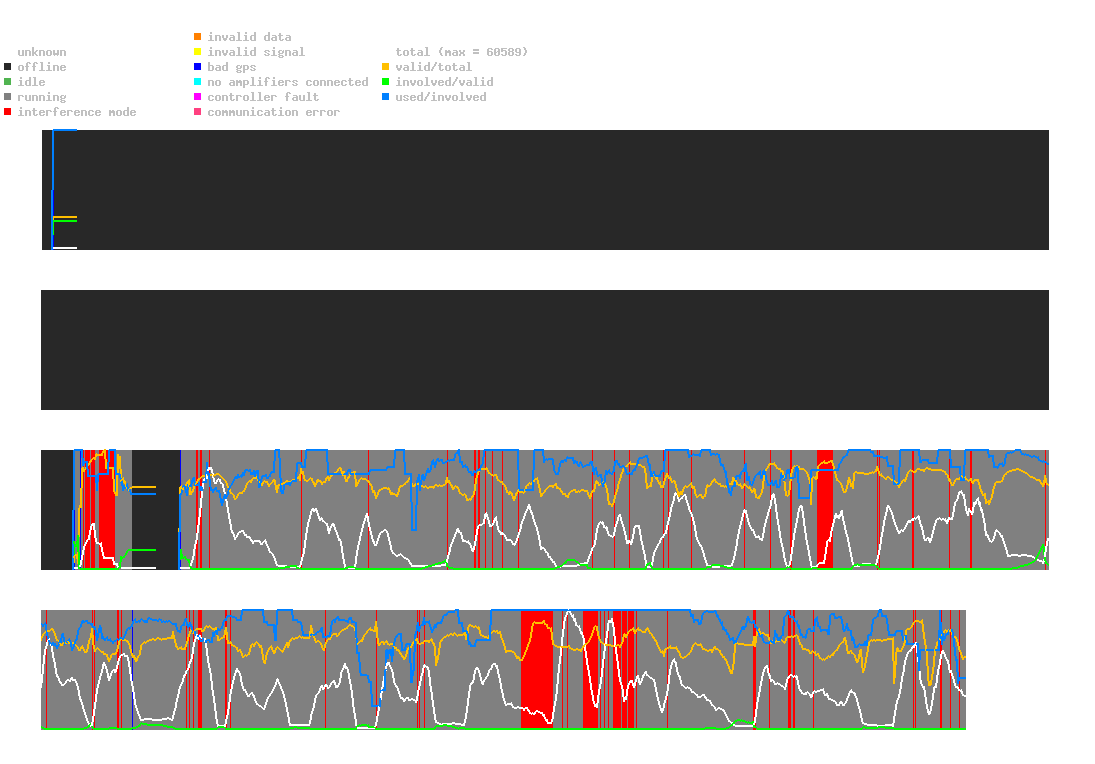The width and height of the screenshot is (1095, 764).
Task: Select the magenta controller fault swatch
Action: [198, 97]
